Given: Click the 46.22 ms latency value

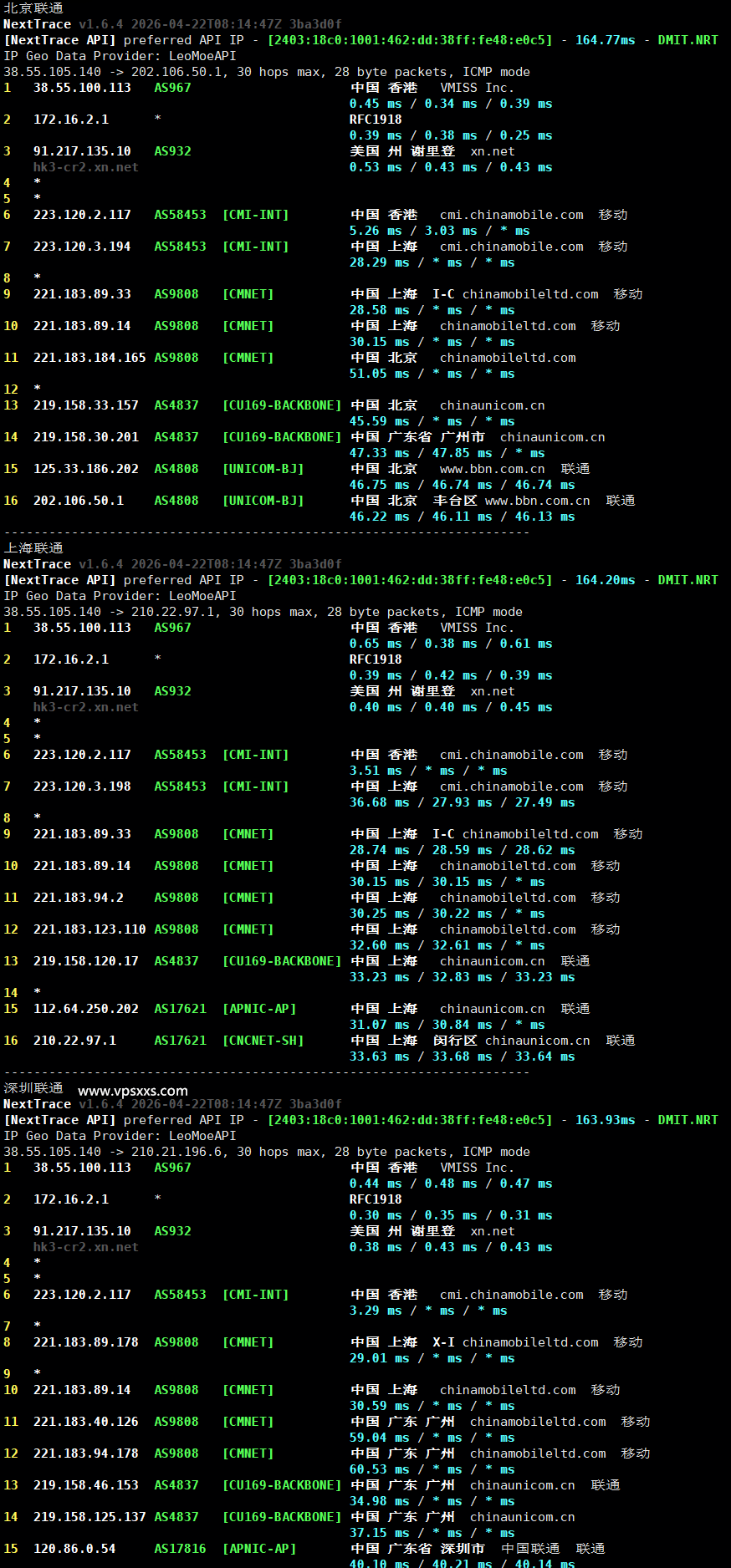Looking at the screenshot, I should [380, 517].
